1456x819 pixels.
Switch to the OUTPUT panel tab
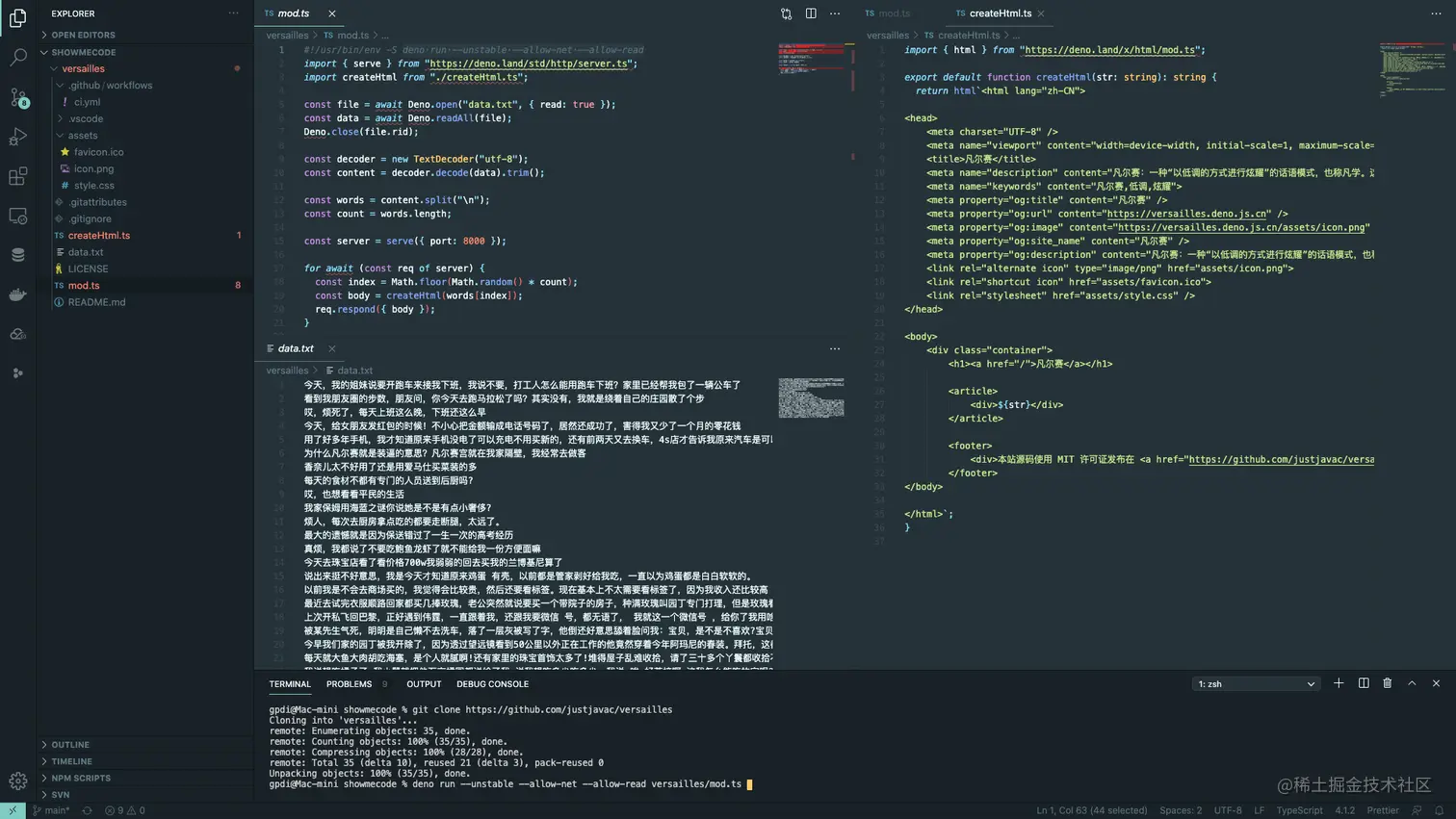click(x=424, y=684)
